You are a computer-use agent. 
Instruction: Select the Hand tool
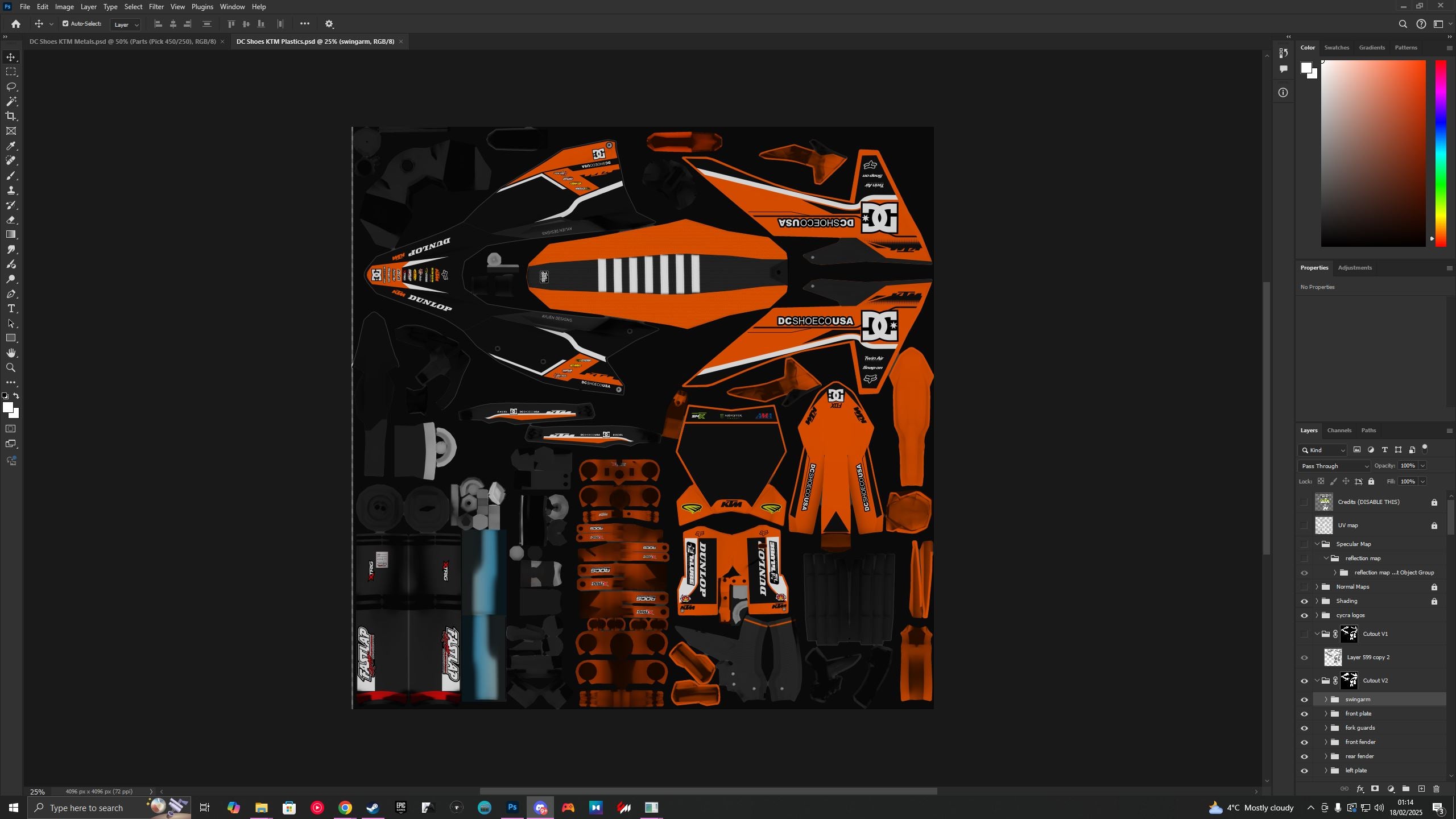pyautogui.click(x=11, y=352)
